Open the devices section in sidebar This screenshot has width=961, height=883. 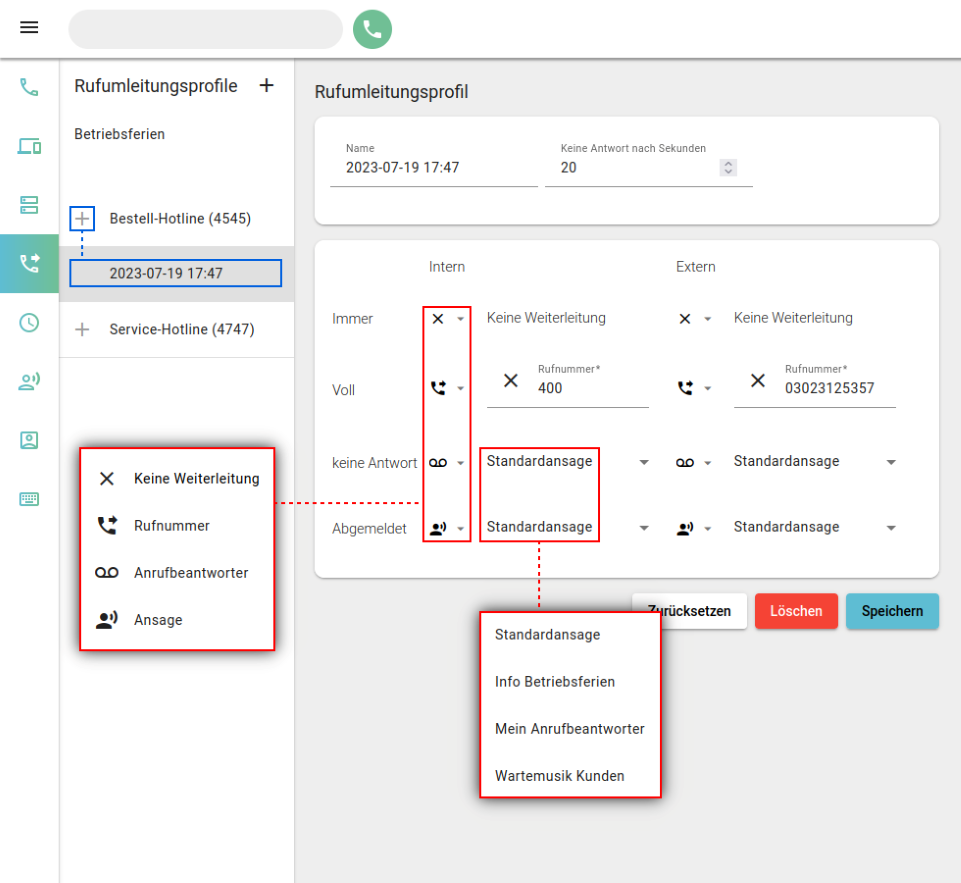click(29, 146)
